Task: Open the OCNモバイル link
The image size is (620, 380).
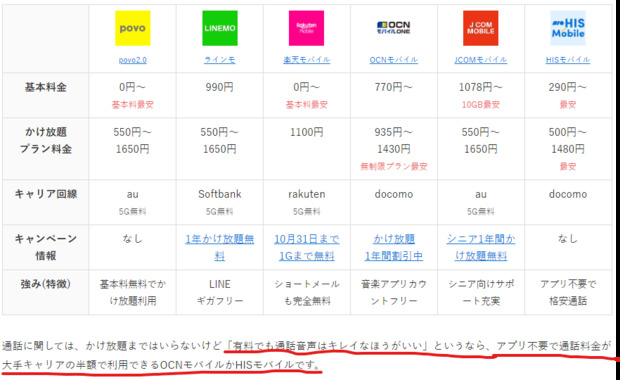Action: [393, 60]
